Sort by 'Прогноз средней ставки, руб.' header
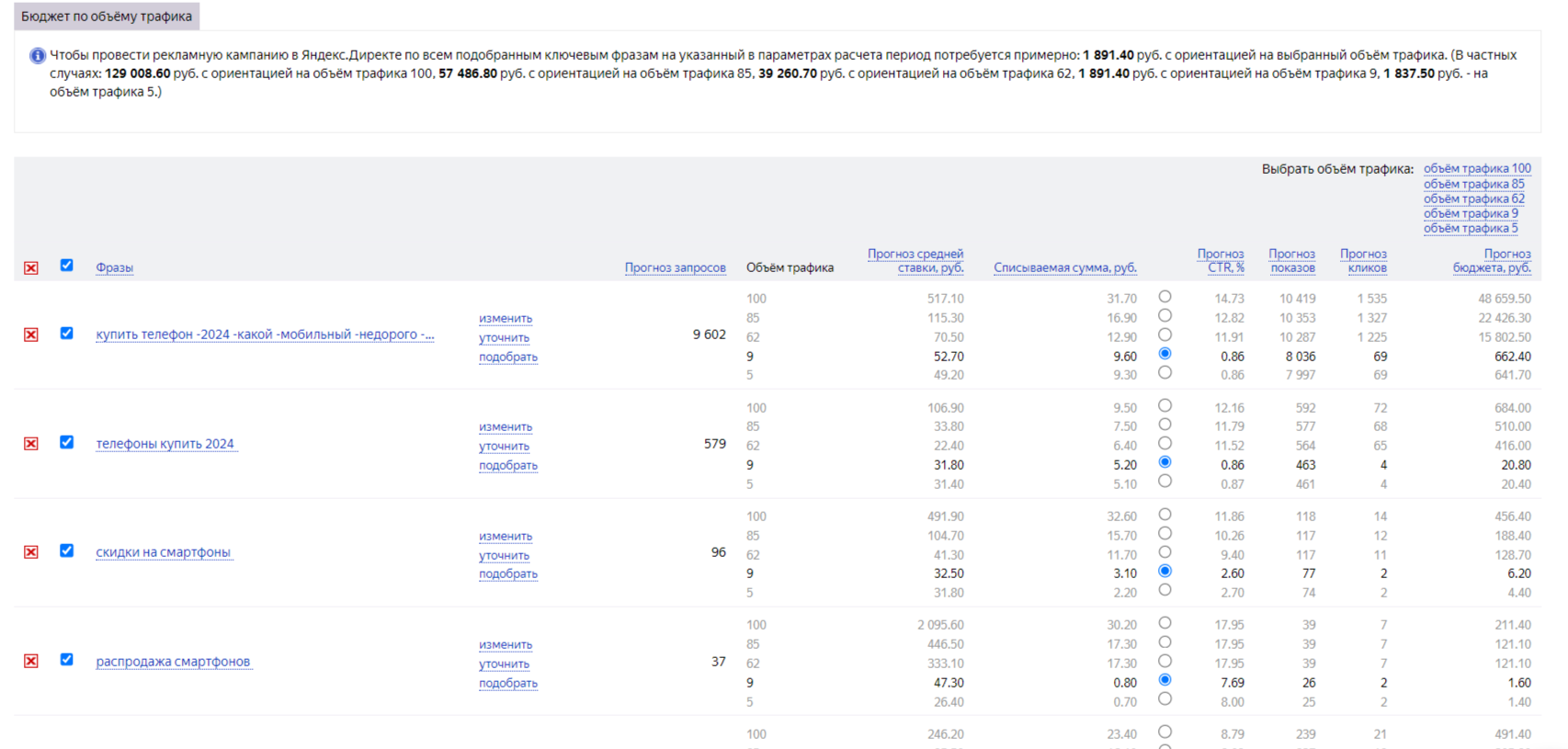This screenshot has width=1568, height=749. click(915, 261)
